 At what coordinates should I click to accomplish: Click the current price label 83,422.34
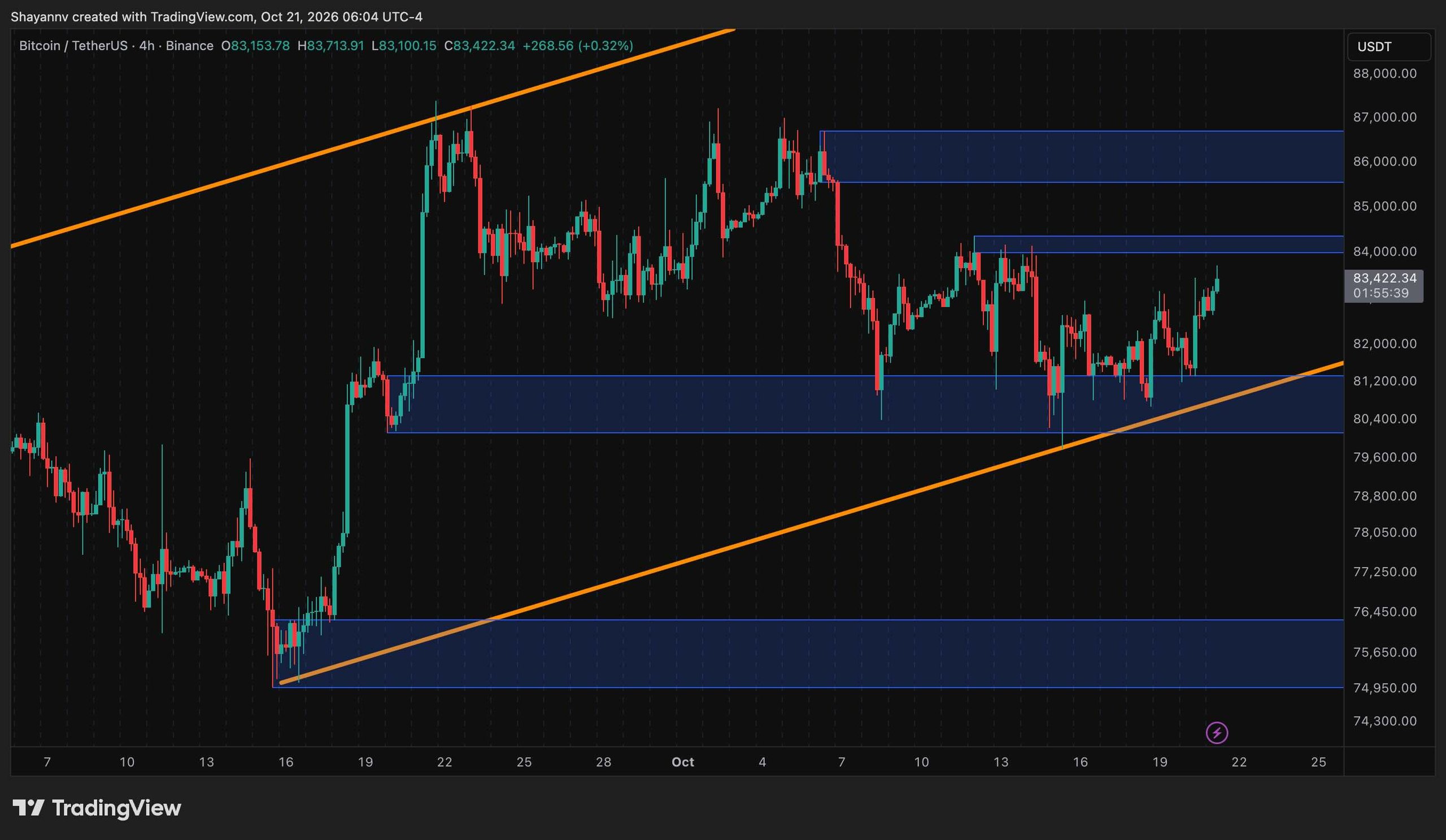point(1384,278)
